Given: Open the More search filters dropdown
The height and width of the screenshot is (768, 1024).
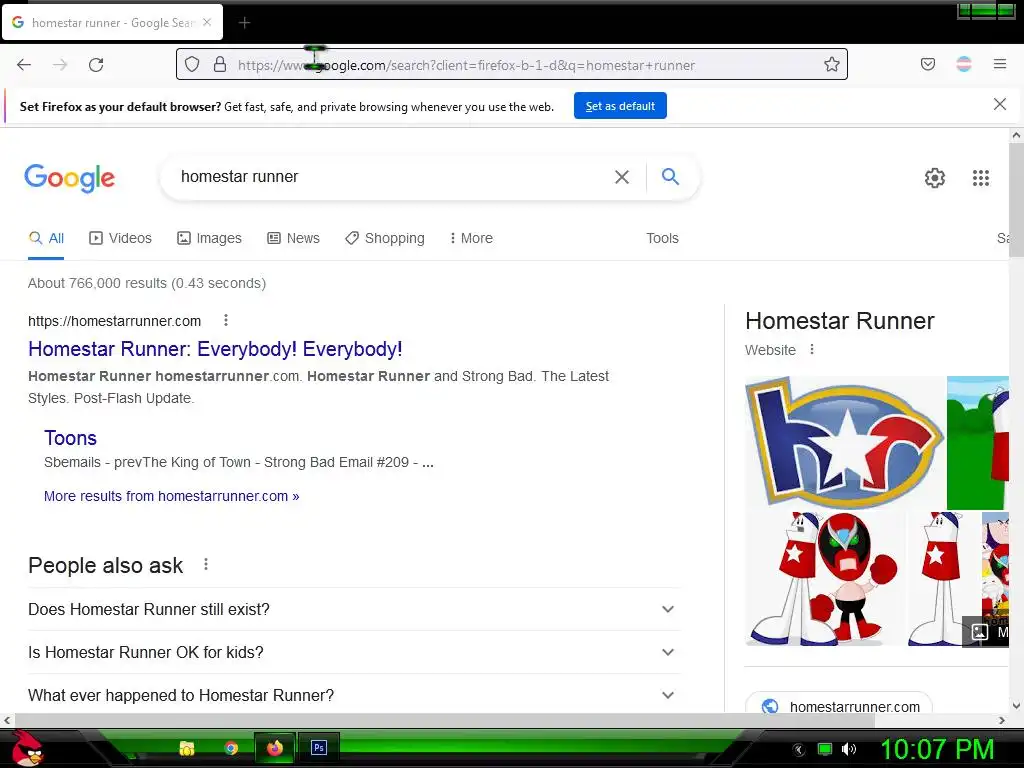Looking at the screenshot, I should (x=471, y=238).
